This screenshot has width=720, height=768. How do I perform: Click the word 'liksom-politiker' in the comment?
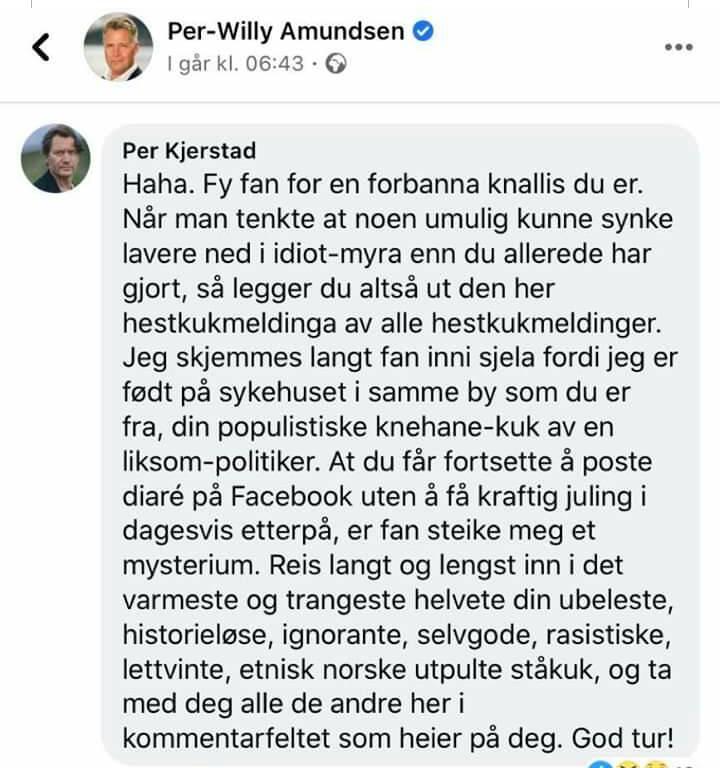[221, 463]
